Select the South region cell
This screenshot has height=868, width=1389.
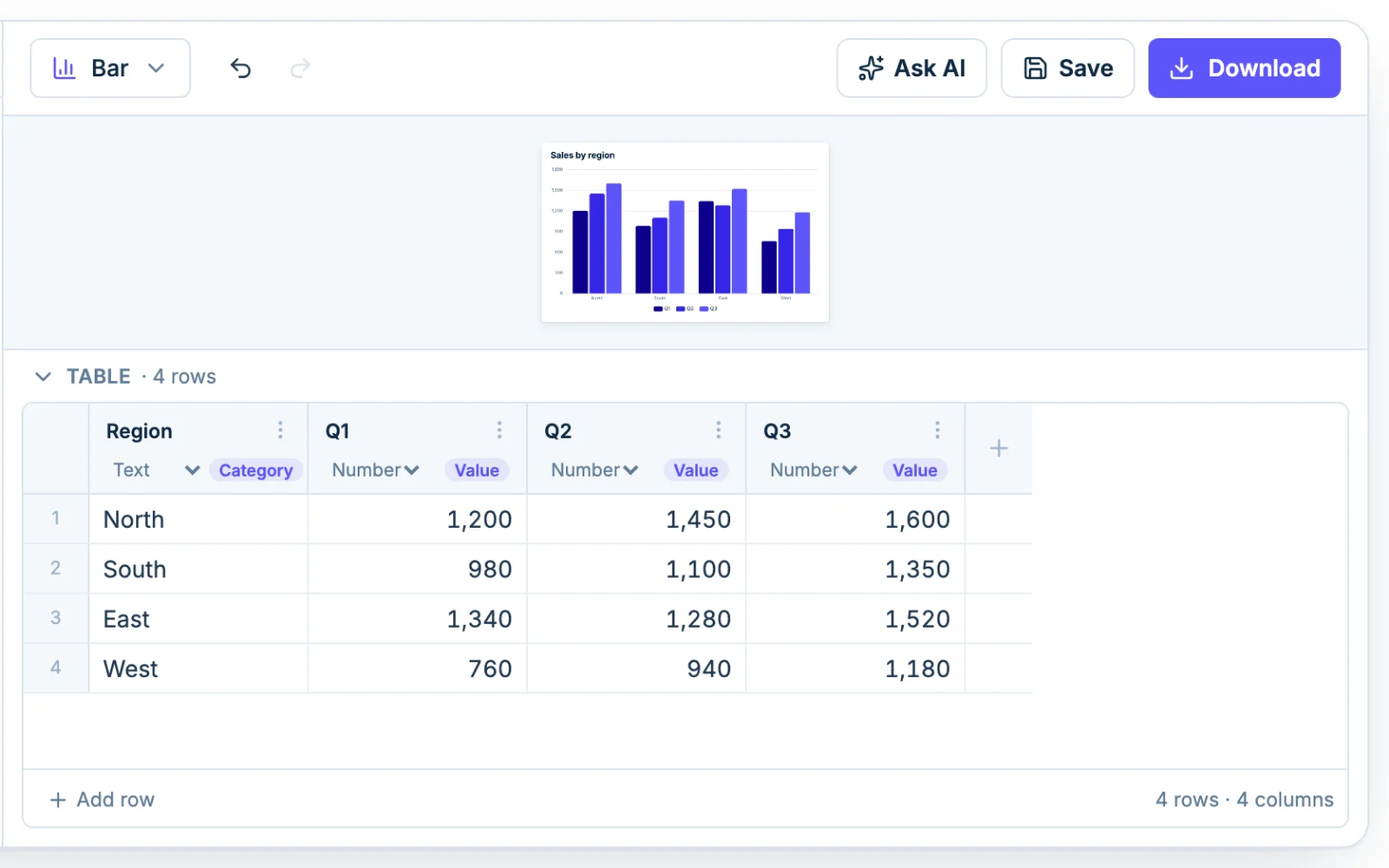click(199, 569)
